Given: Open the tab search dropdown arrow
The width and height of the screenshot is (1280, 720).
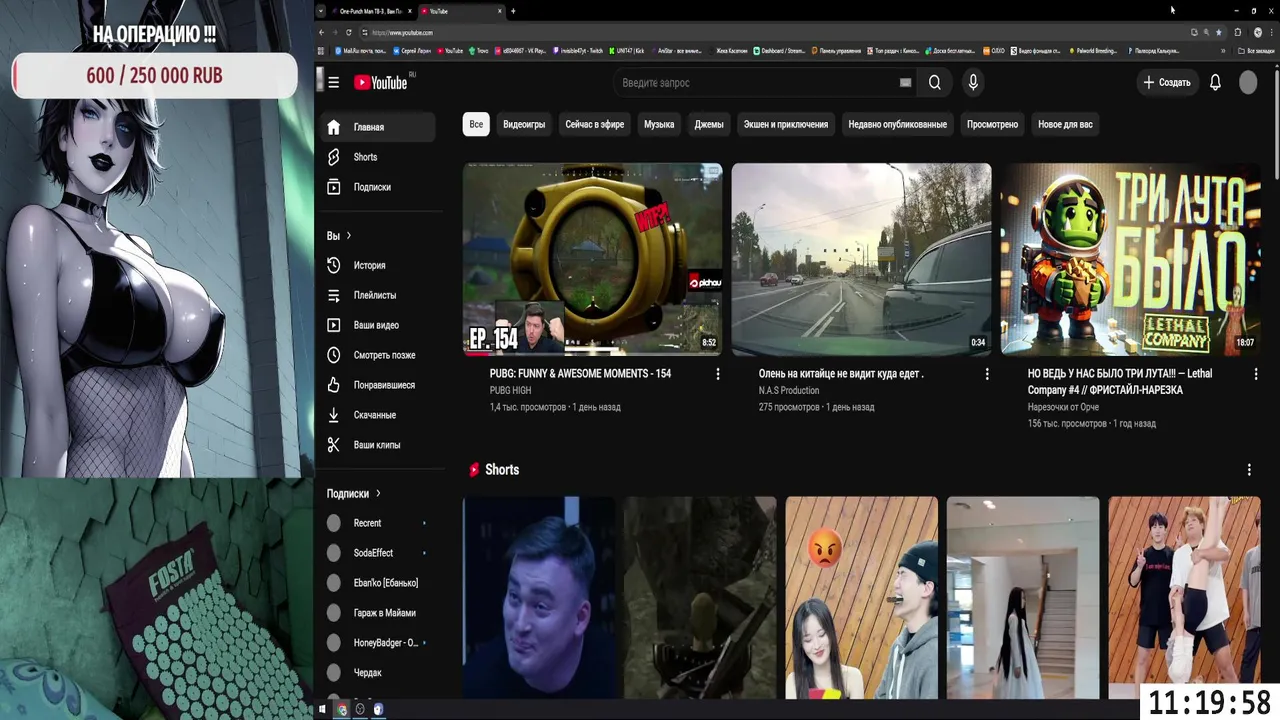Looking at the screenshot, I should (x=321, y=11).
